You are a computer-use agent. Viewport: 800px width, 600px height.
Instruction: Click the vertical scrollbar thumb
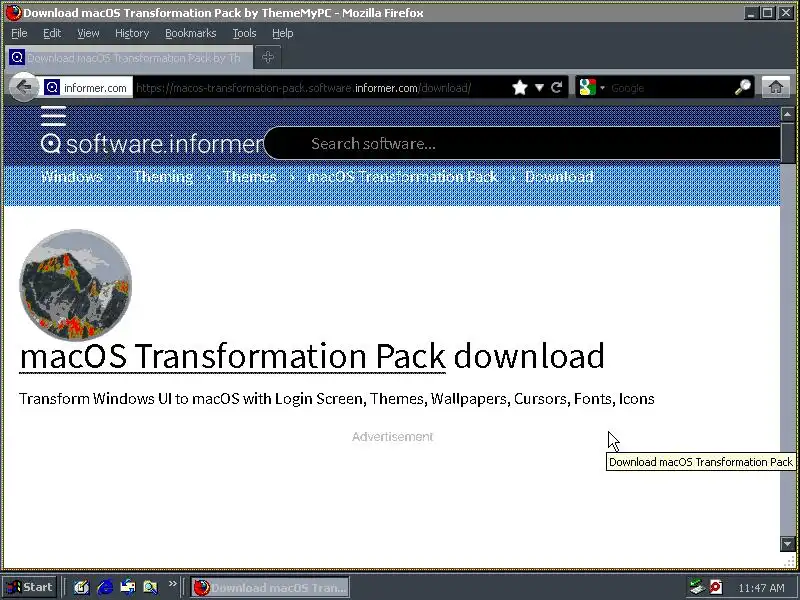coord(787,143)
